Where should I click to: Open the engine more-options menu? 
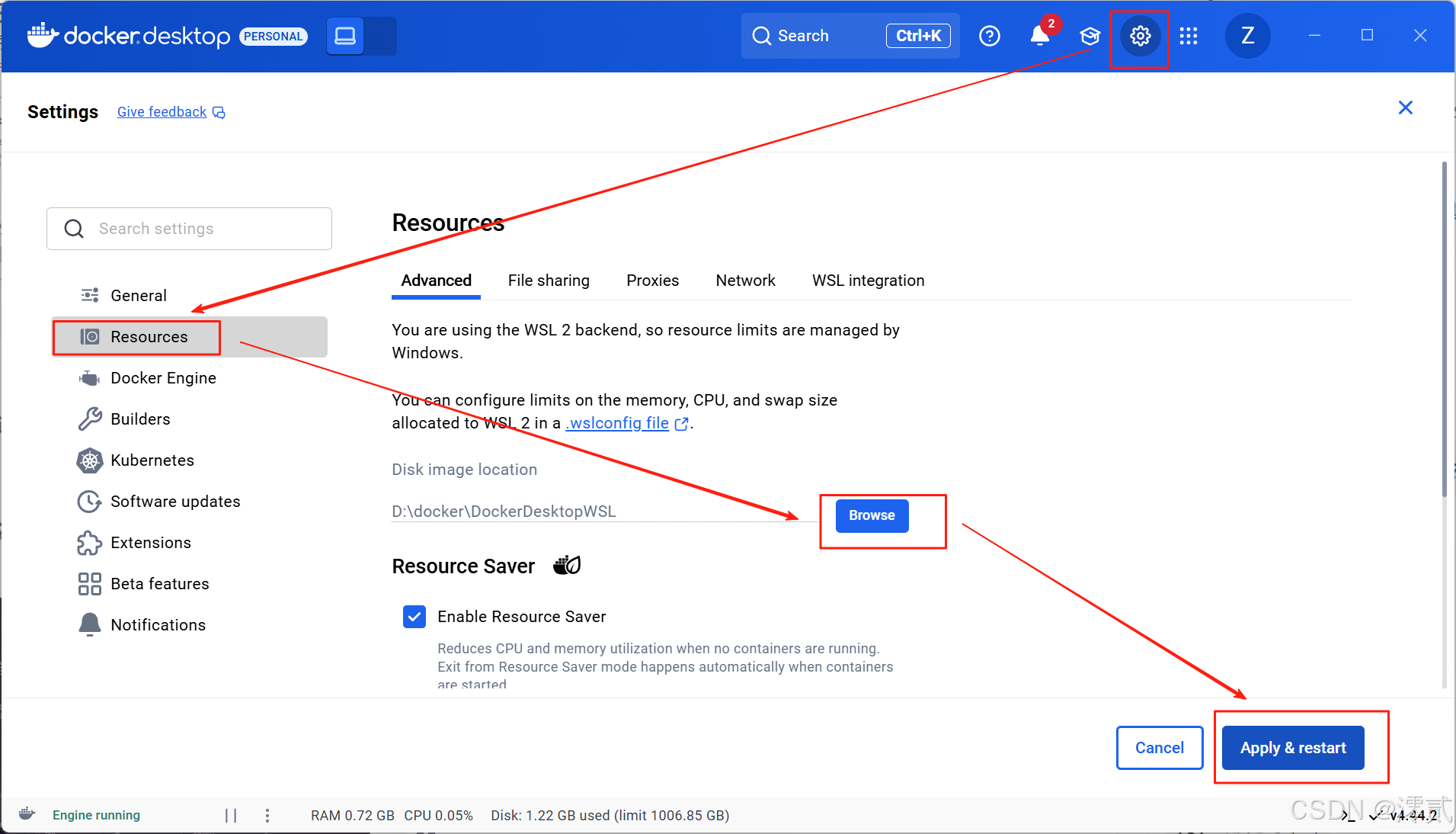coord(267,815)
